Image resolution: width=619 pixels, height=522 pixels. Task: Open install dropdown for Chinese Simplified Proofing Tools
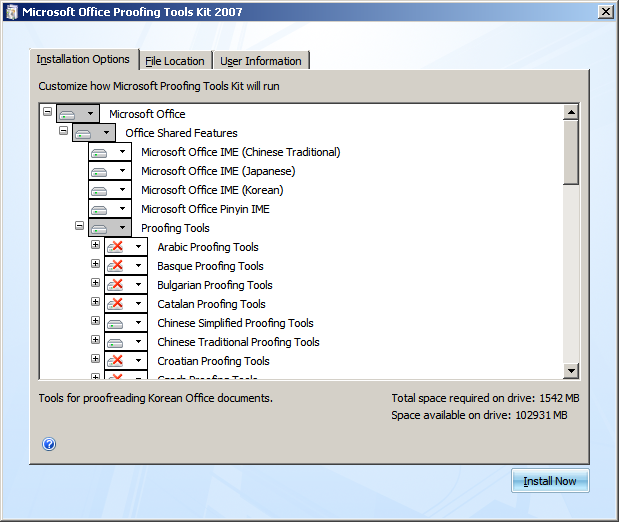(126, 322)
